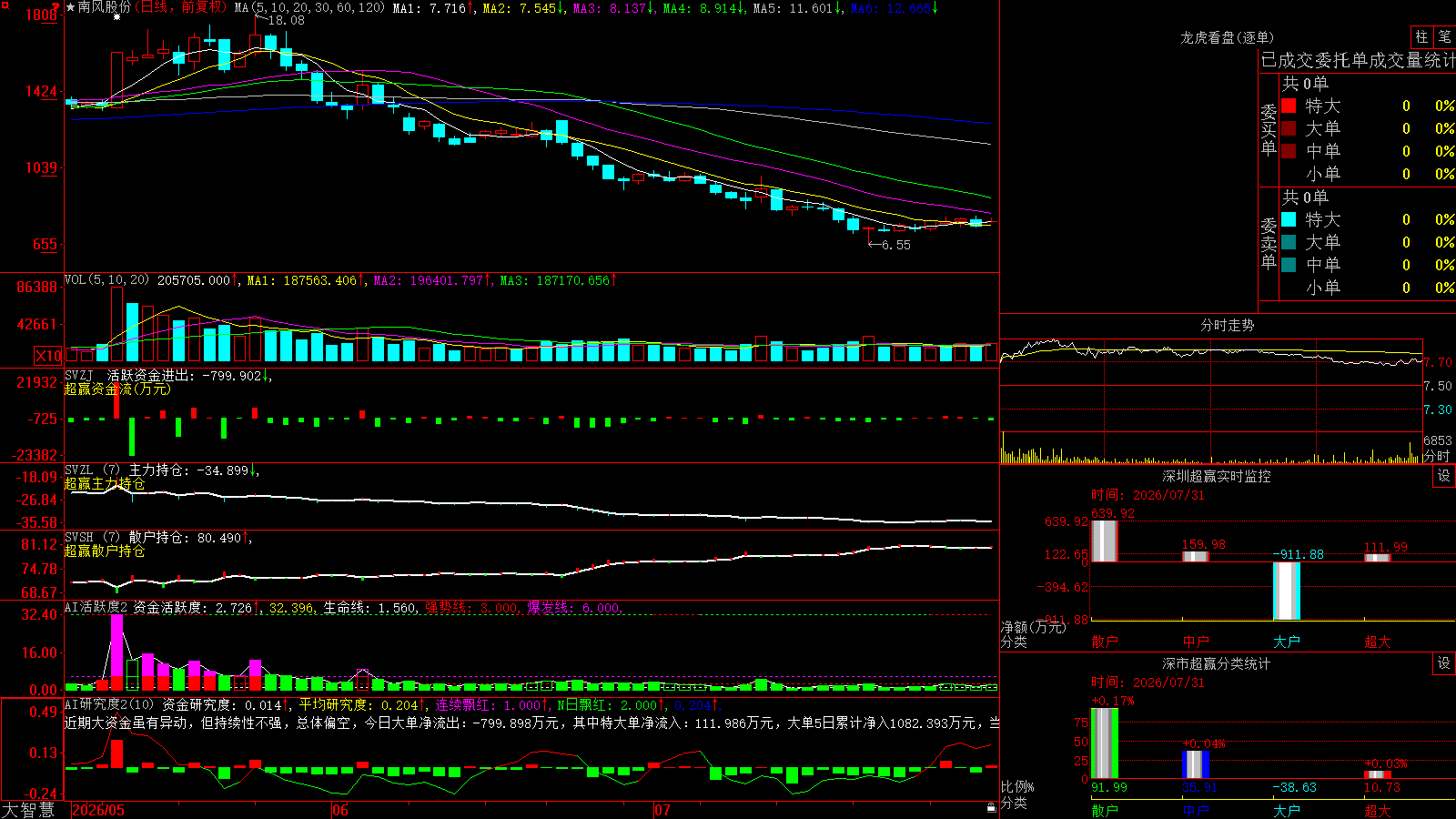This screenshot has width=1456, height=819.
Task: Click the -911.88 value above 大户 bar
Action: point(1299,554)
